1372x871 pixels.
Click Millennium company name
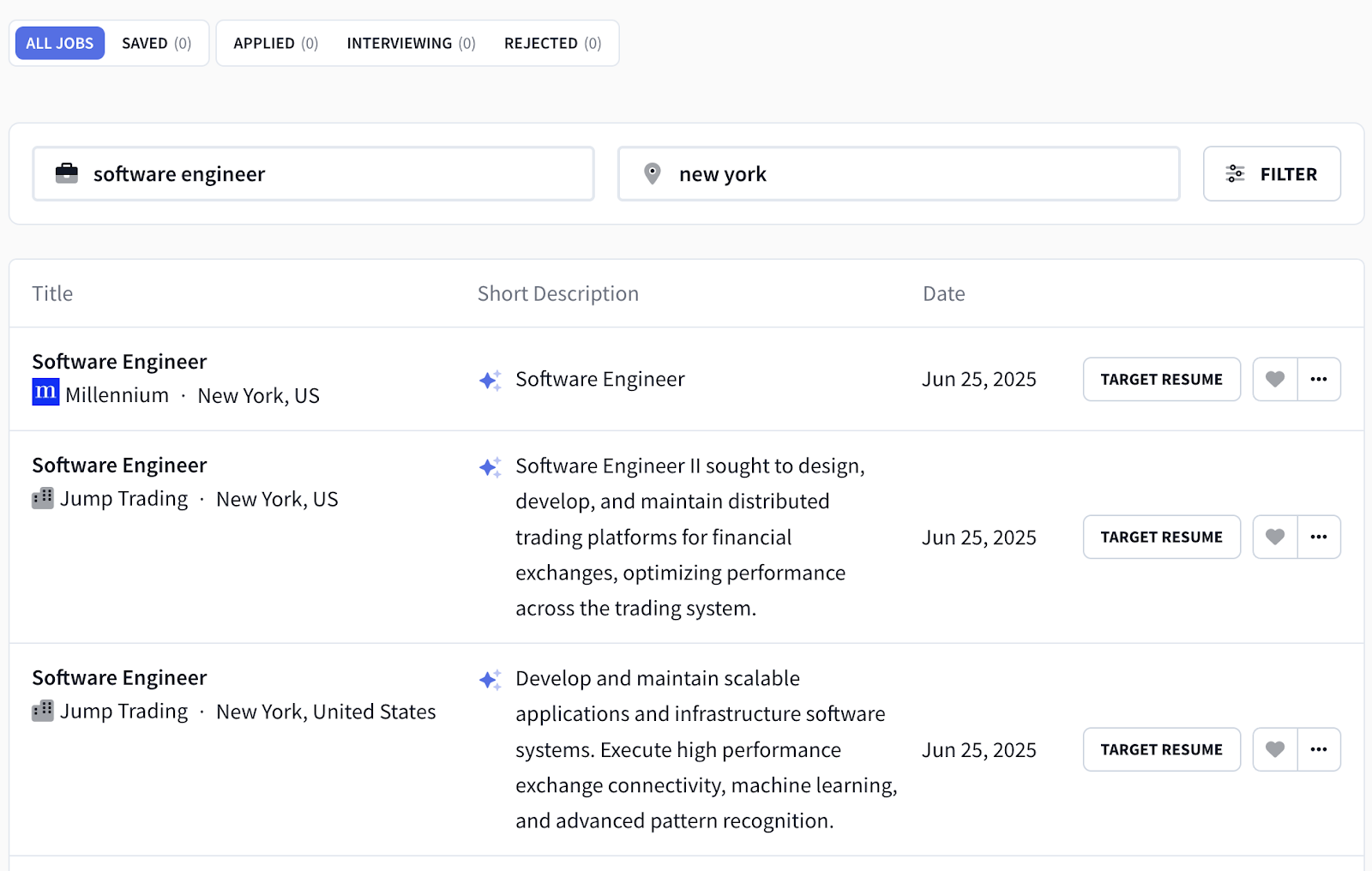pyautogui.click(x=117, y=395)
